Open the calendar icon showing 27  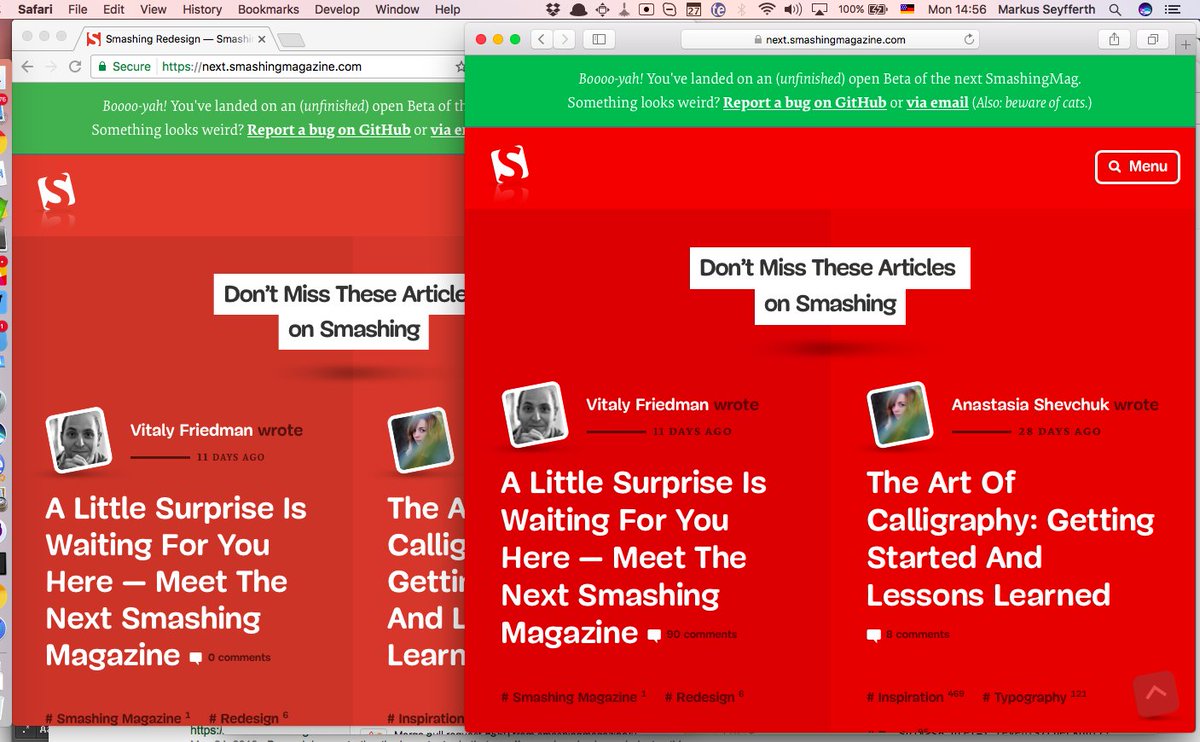(693, 9)
